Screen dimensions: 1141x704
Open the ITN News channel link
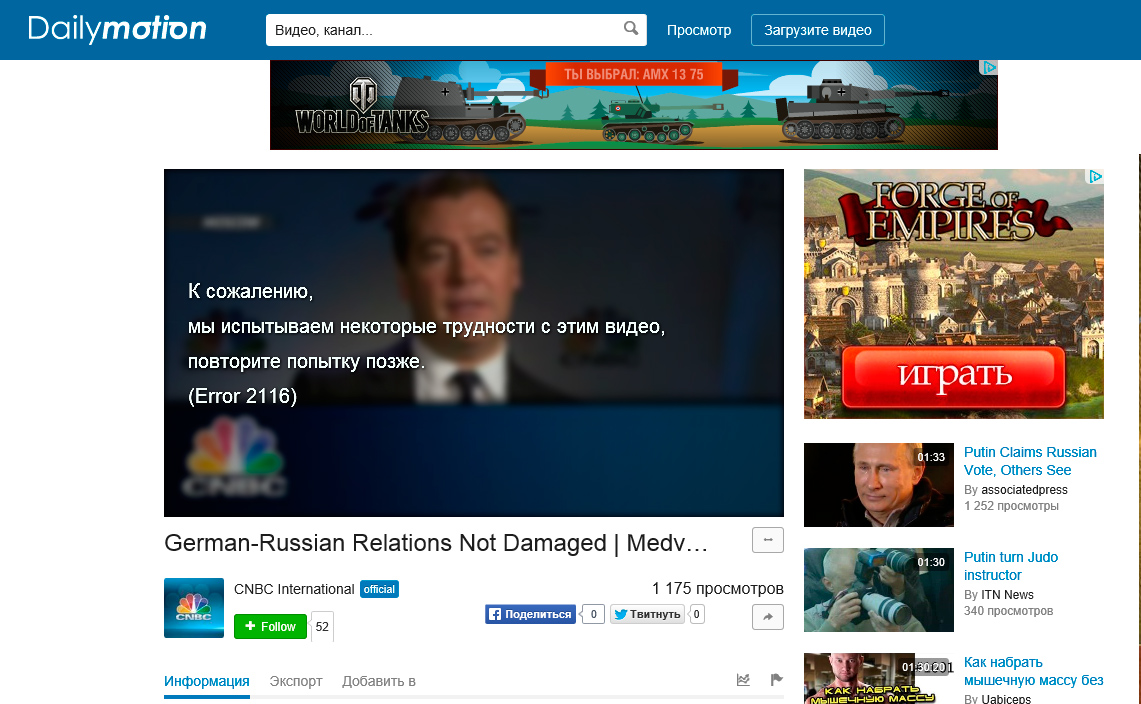pos(1007,595)
